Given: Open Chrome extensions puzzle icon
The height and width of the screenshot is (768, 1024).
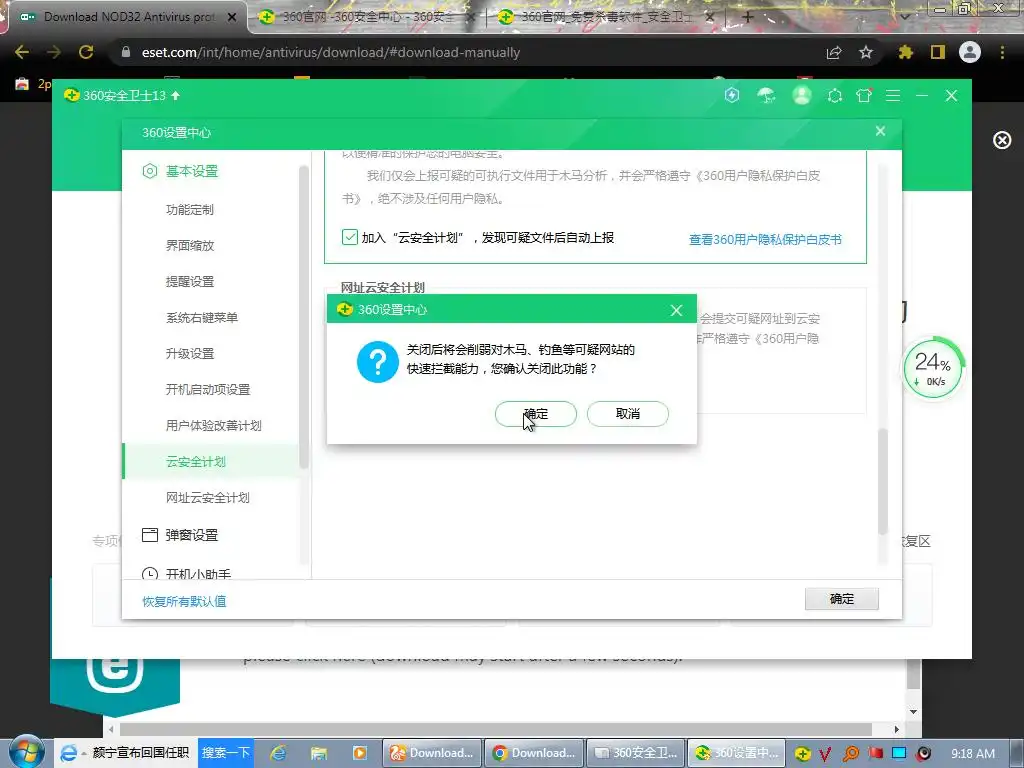Looking at the screenshot, I should coord(906,52).
